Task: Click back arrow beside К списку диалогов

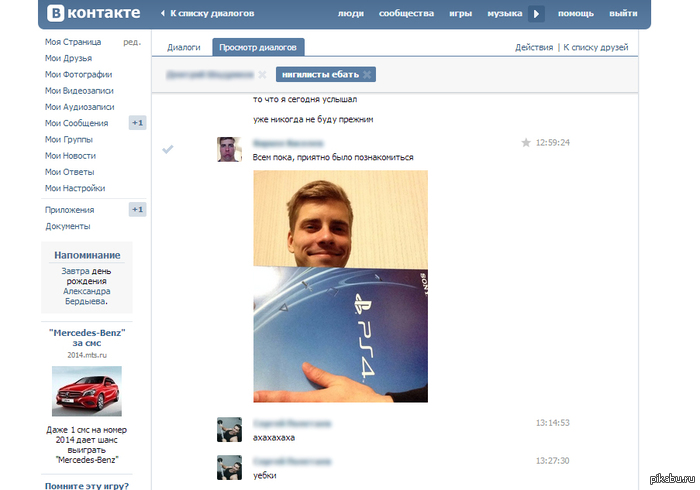Action: (164, 14)
